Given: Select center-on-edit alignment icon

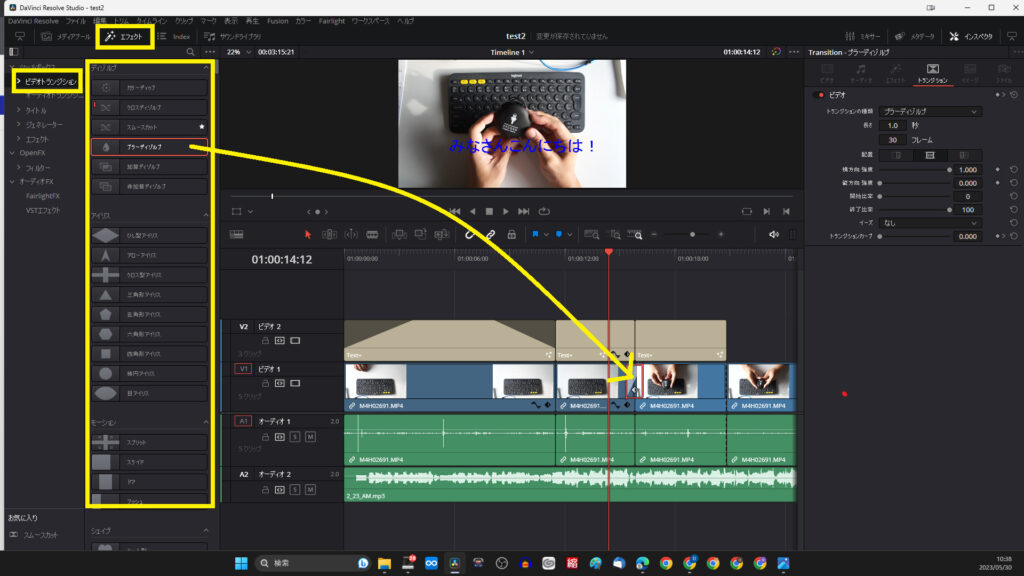Looking at the screenshot, I should [930, 155].
